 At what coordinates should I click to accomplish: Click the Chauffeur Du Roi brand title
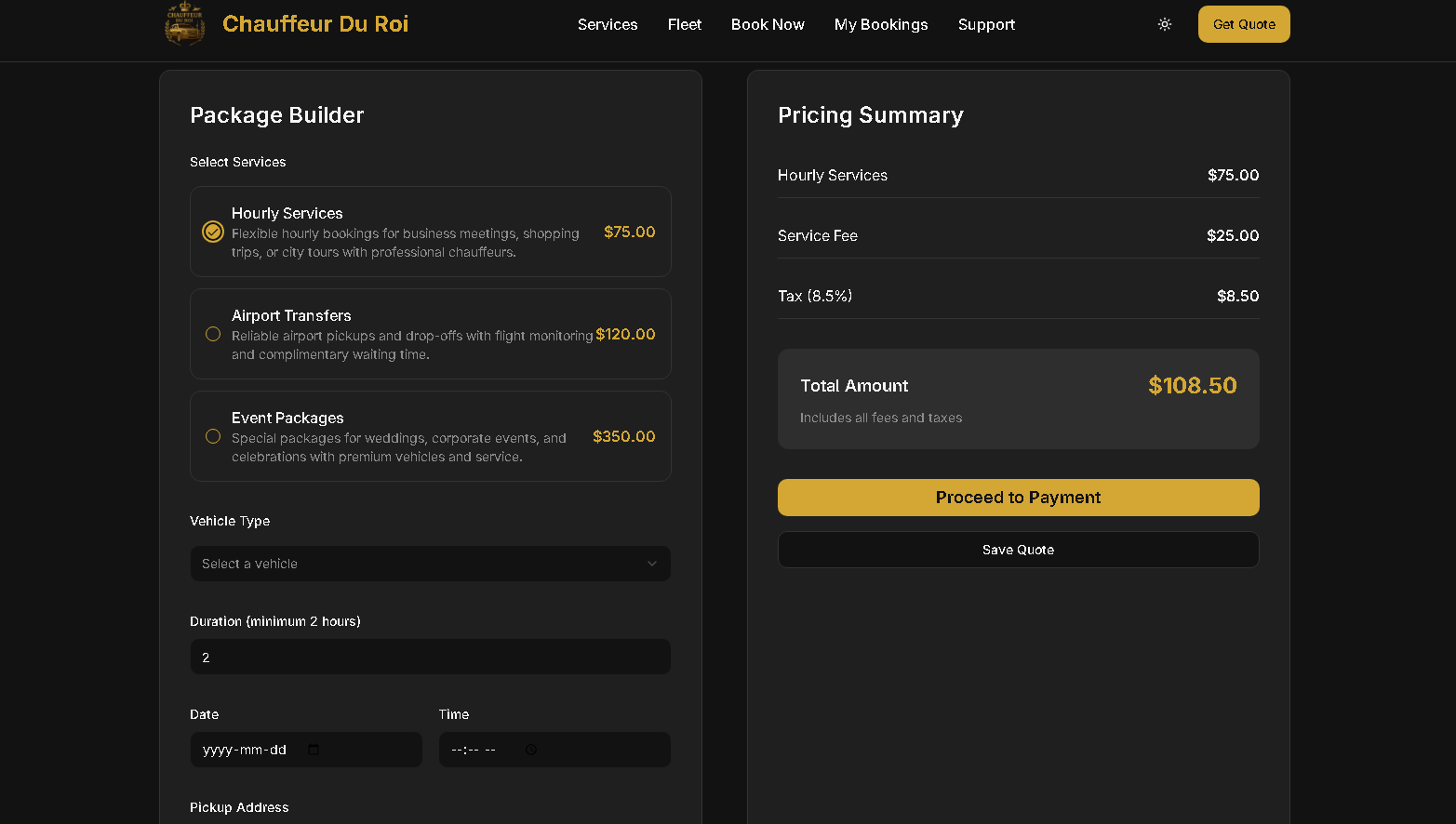(315, 24)
